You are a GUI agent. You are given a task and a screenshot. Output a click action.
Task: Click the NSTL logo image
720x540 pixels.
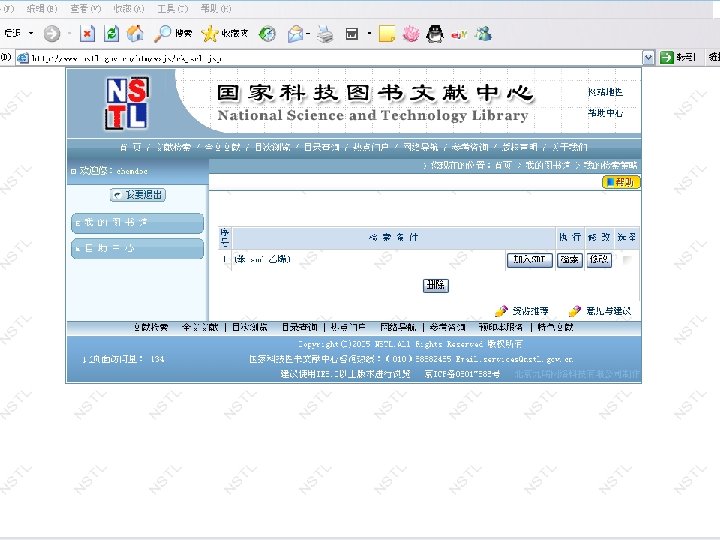point(127,102)
